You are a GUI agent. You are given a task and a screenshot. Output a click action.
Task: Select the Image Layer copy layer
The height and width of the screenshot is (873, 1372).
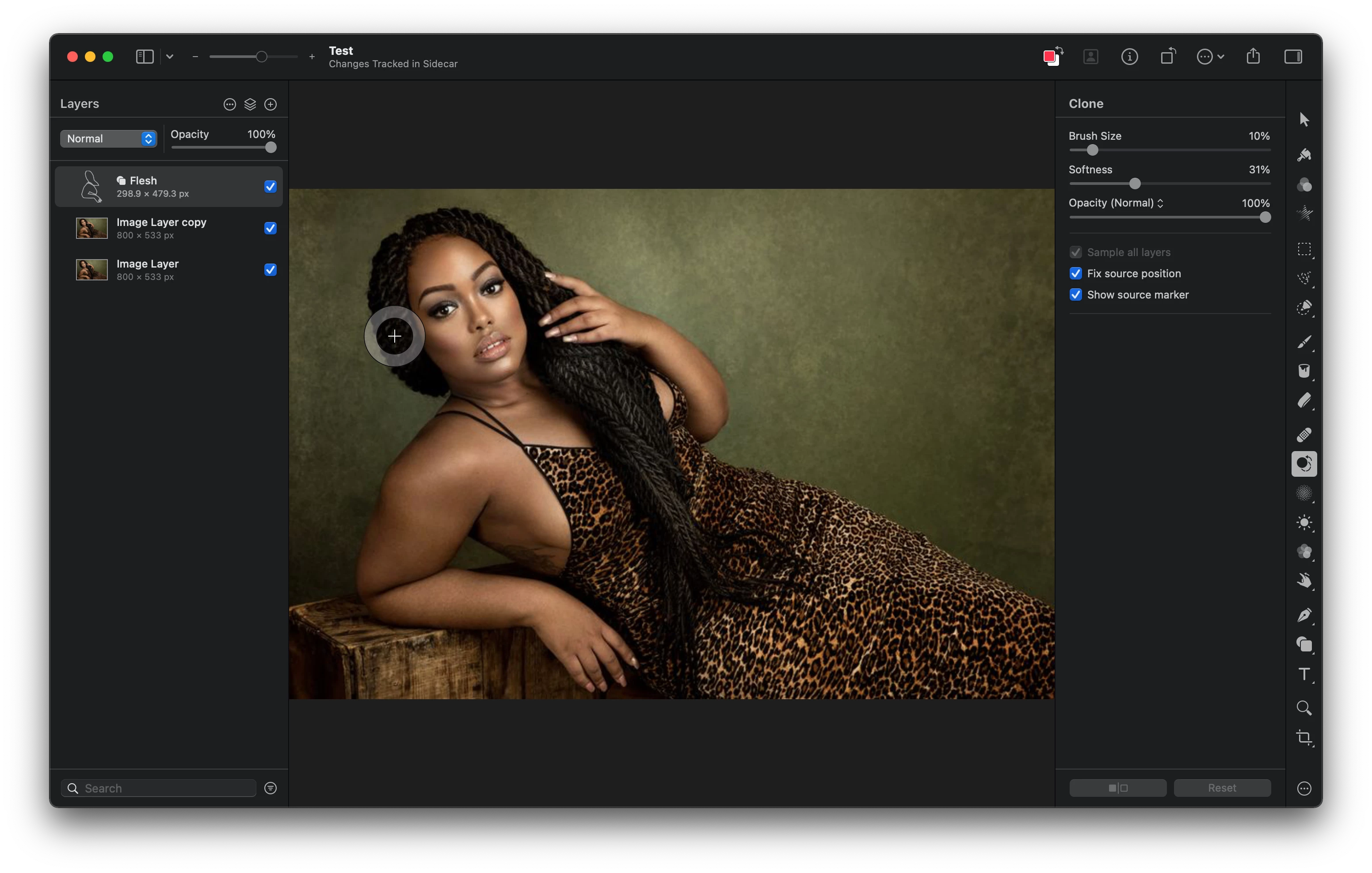(161, 228)
